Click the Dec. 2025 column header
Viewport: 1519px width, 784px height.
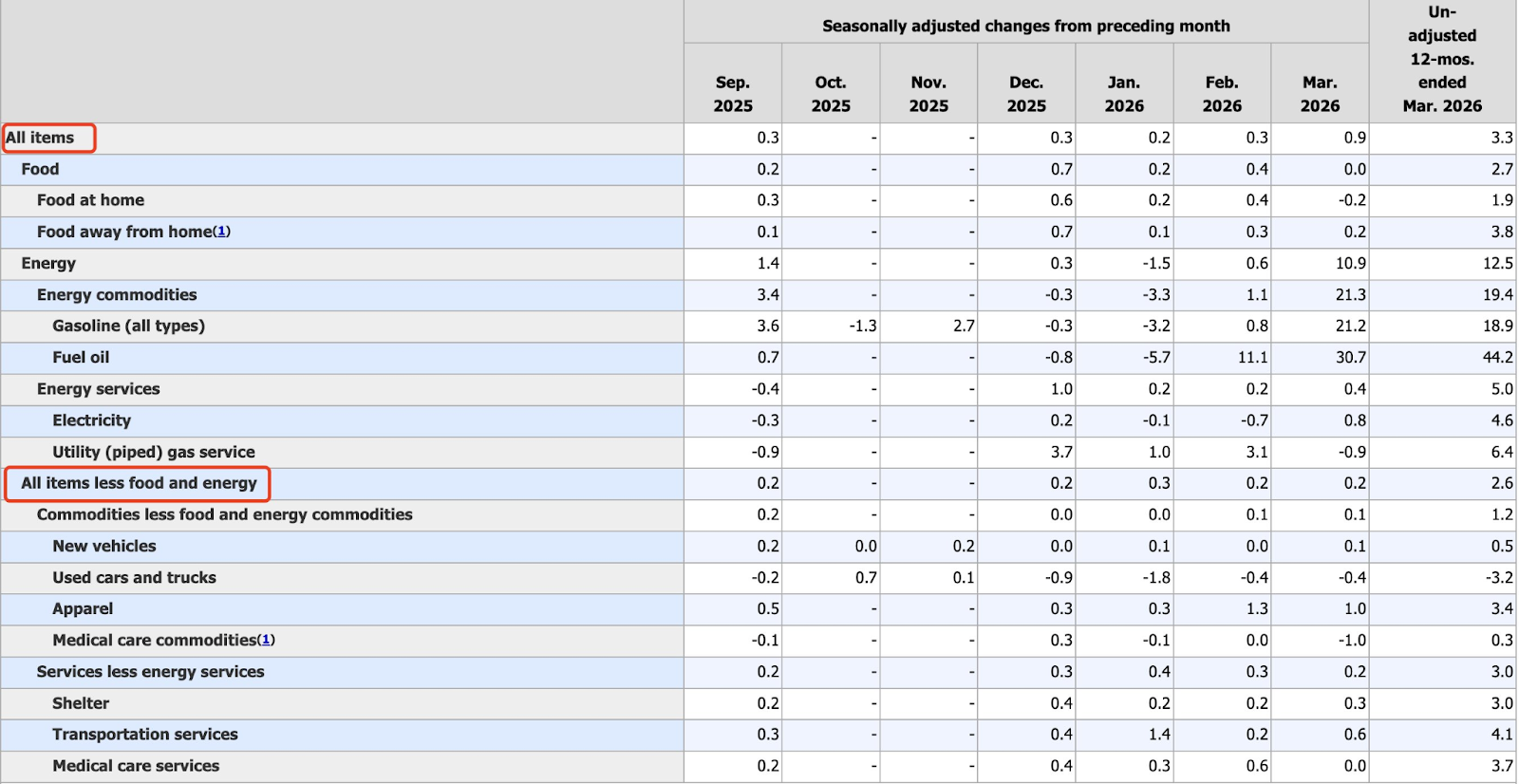coord(1026,94)
